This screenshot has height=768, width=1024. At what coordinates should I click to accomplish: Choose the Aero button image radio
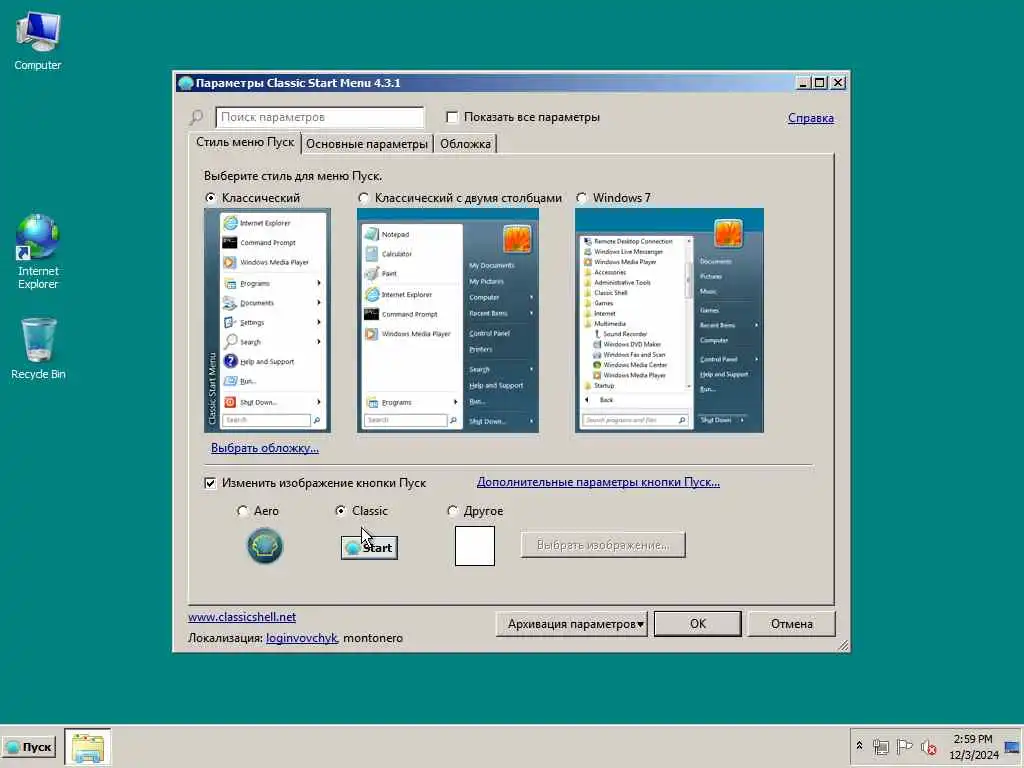pyautogui.click(x=242, y=511)
